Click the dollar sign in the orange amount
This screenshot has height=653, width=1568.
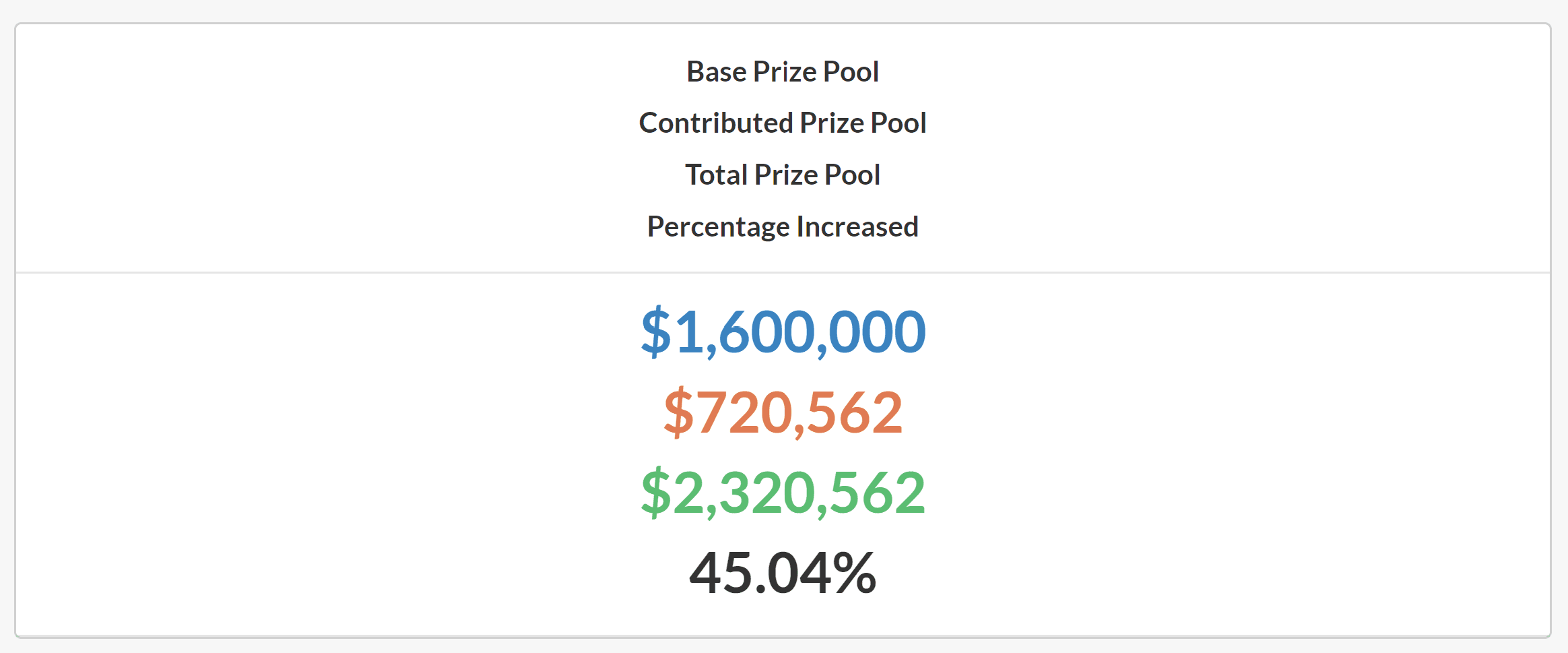click(x=678, y=412)
